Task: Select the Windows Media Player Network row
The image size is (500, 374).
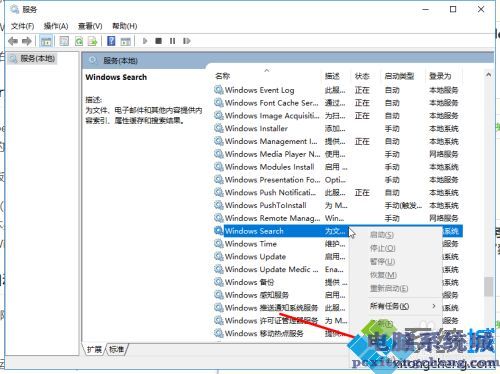Action: click(x=337, y=154)
